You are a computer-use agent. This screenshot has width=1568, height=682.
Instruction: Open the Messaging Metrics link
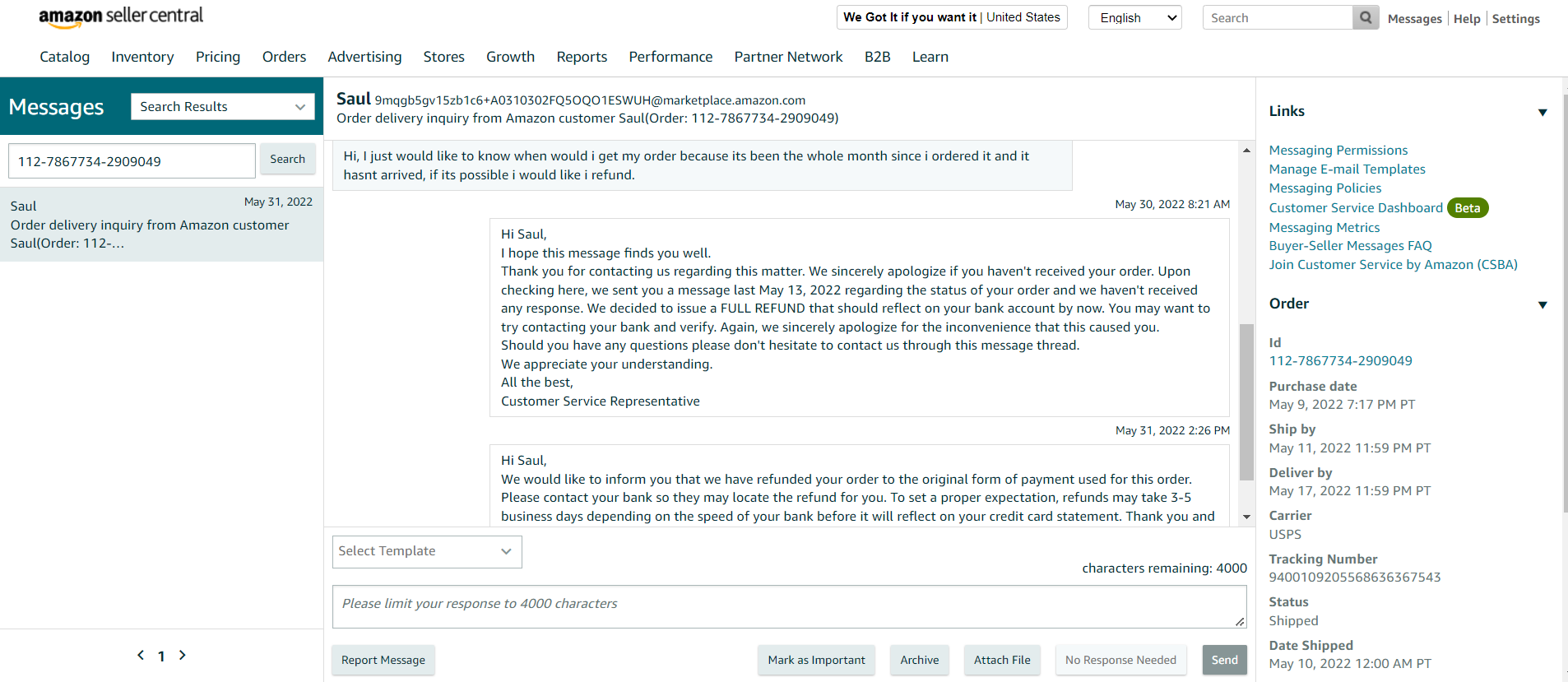pos(1324,227)
